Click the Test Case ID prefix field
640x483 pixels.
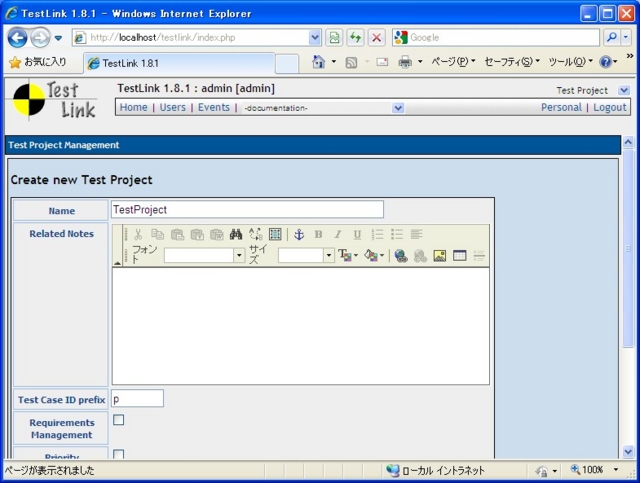(x=138, y=398)
